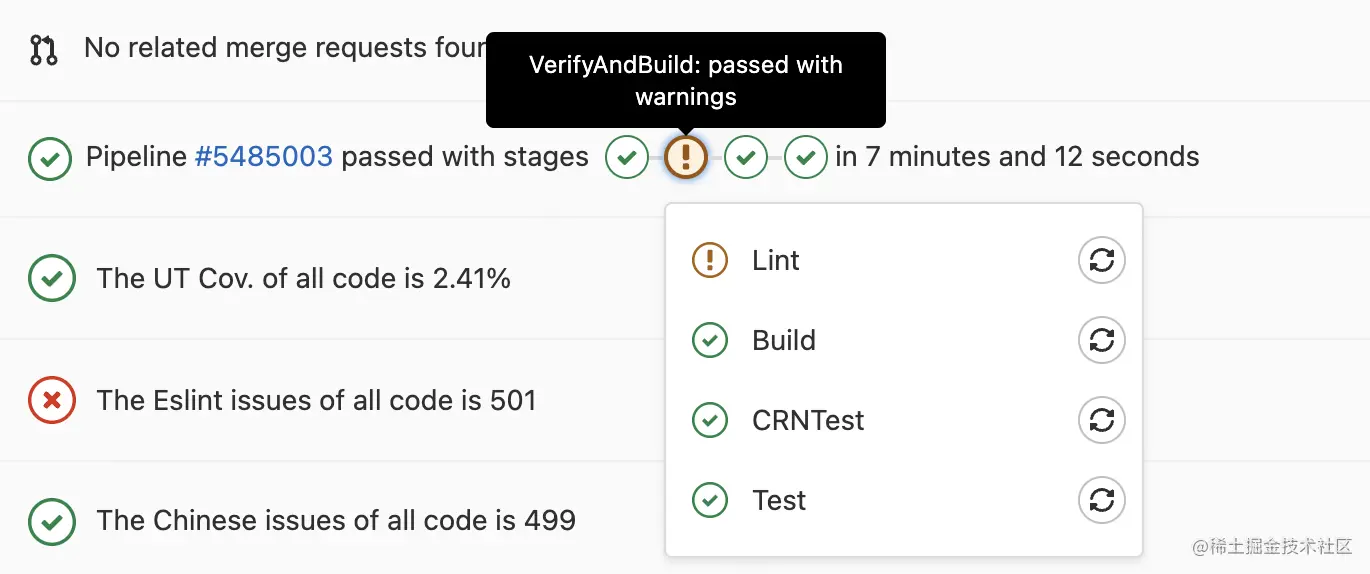Viewport: 1370px width, 574px height.
Task: Click the pipeline passed status icon
Action: point(50,158)
